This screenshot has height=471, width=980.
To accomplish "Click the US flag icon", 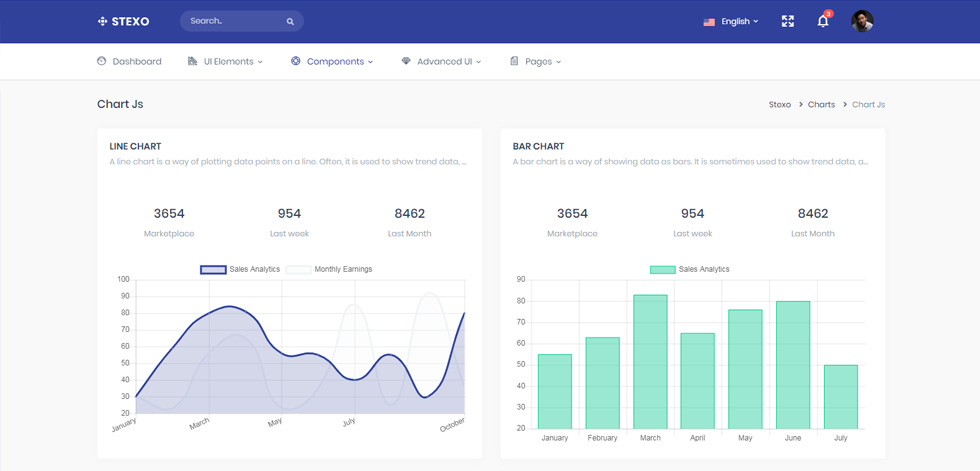I will pos(709,22).
